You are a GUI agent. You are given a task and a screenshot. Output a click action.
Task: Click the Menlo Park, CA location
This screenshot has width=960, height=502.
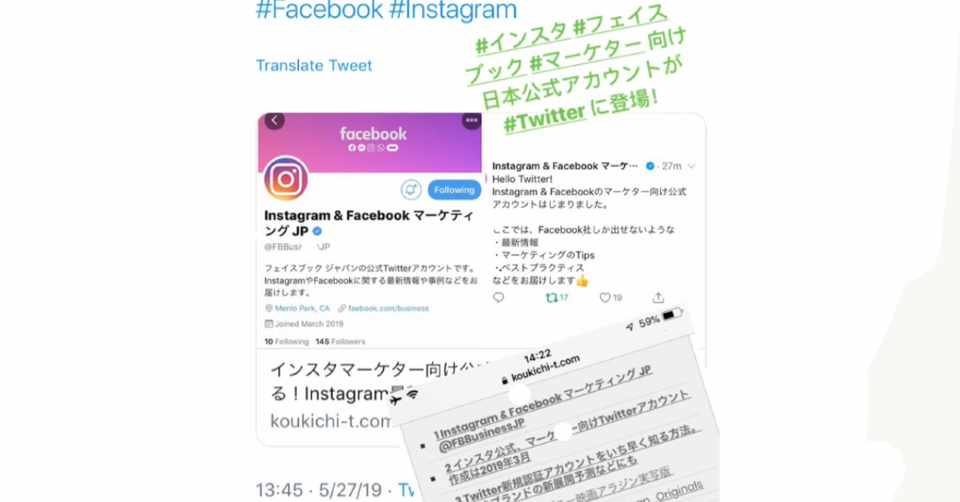pos(298,308)
